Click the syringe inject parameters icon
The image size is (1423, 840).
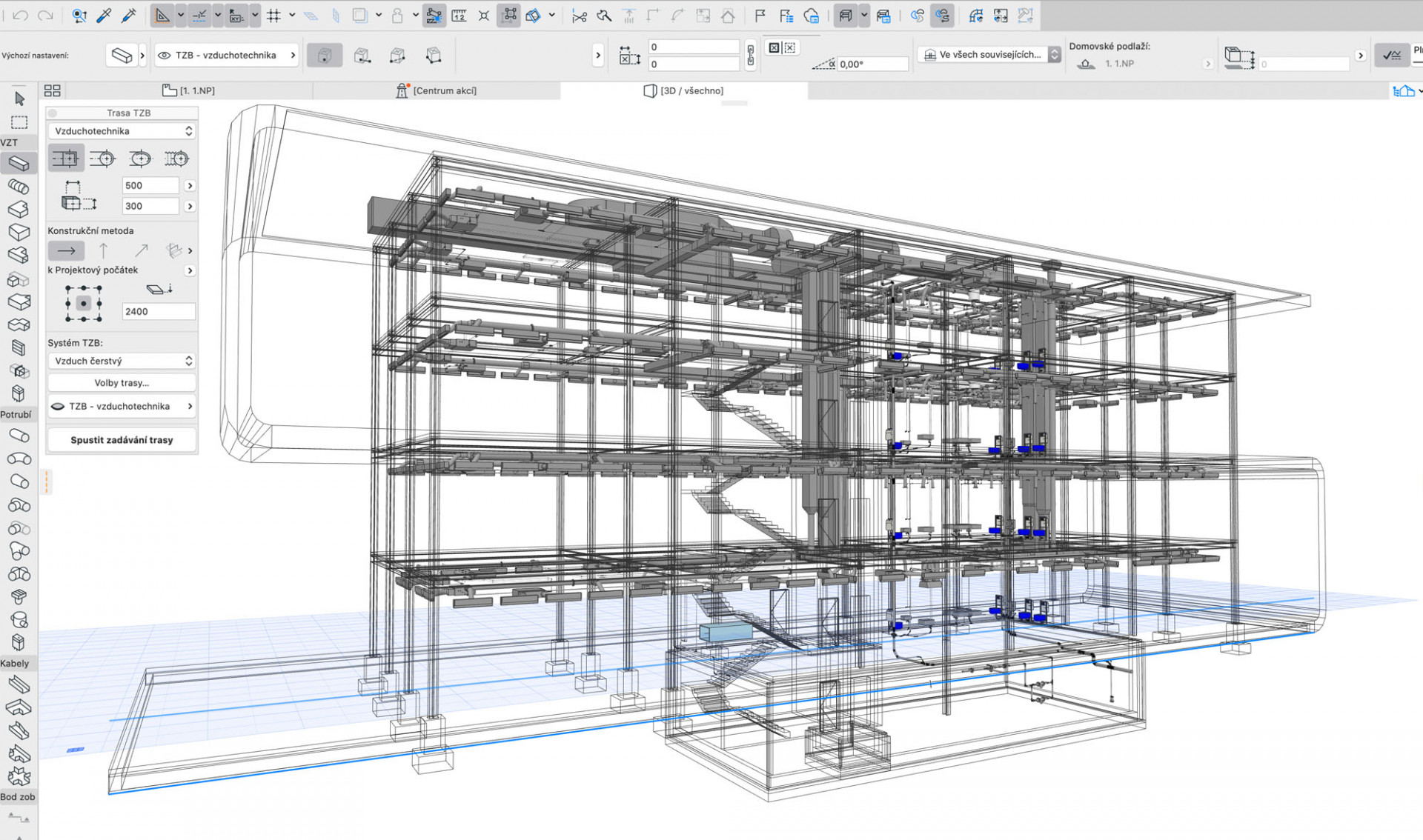[x=128, y=16]
